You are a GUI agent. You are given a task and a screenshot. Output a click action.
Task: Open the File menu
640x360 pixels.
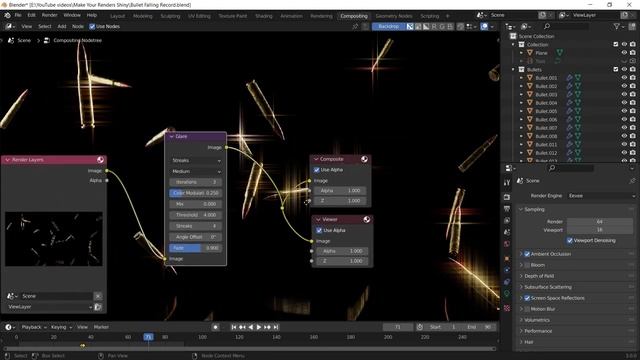coord(18,15)
